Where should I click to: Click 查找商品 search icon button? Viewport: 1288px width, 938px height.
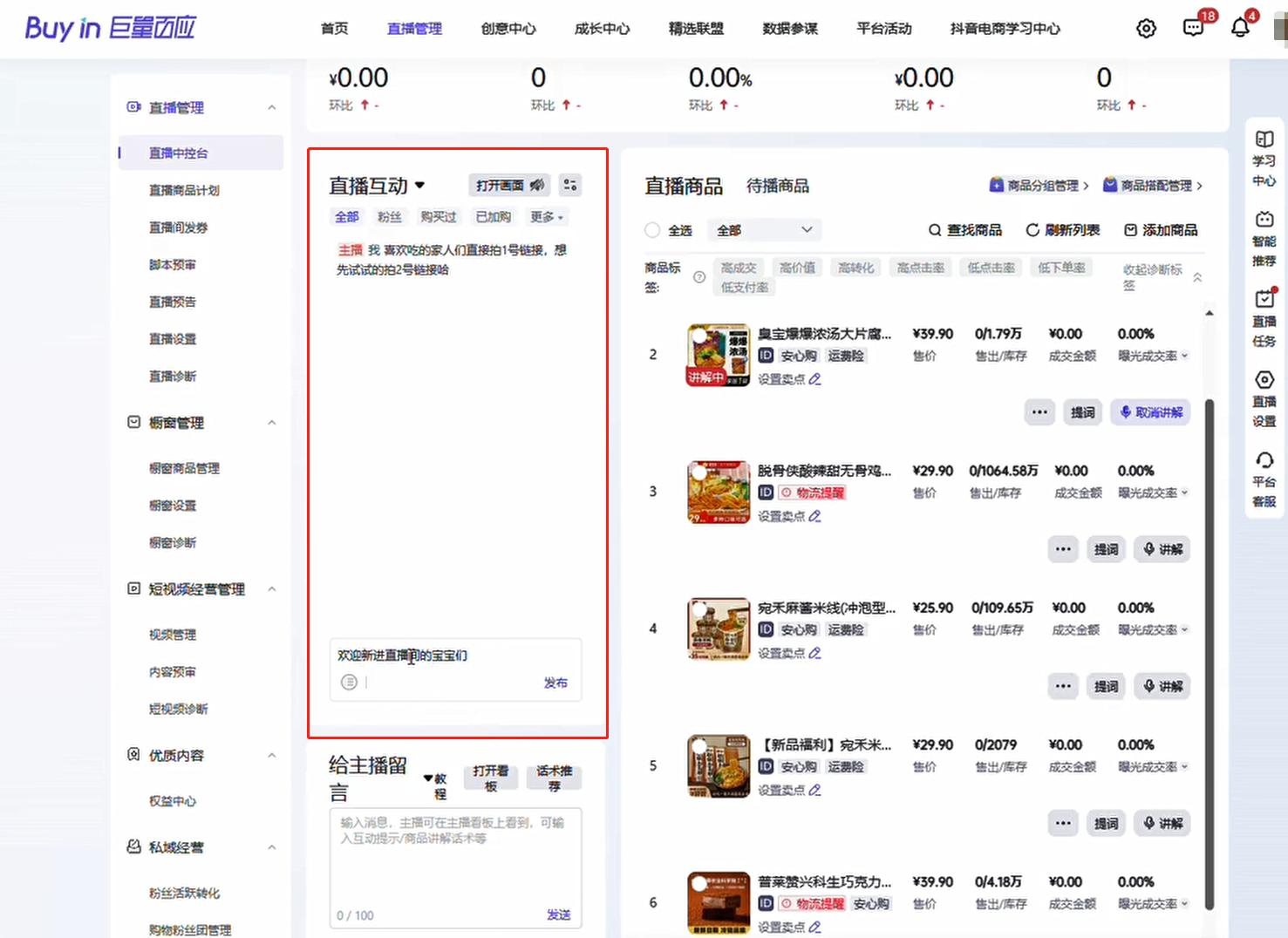tap(964, 230)
